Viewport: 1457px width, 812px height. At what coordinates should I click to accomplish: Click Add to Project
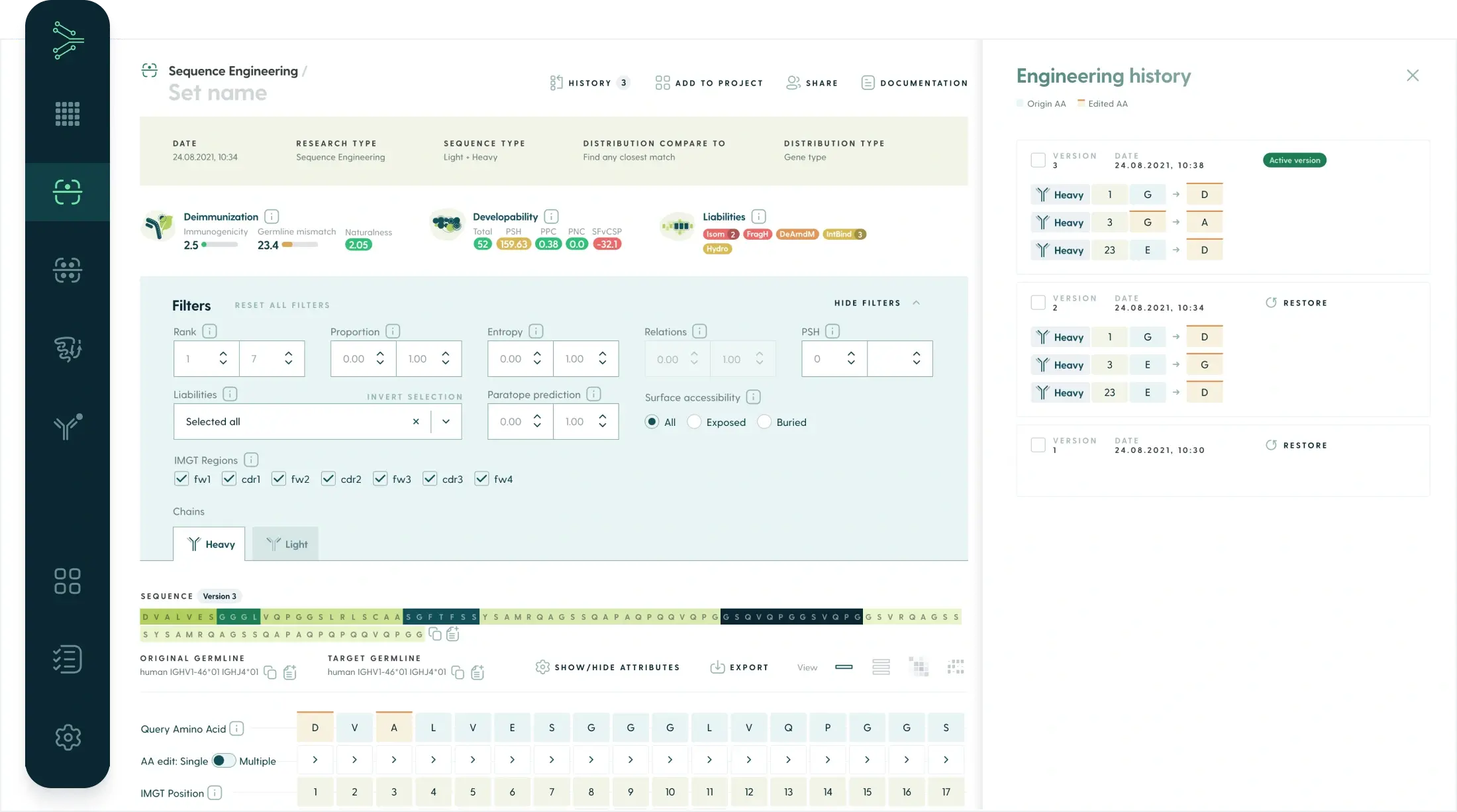[709, 83]
